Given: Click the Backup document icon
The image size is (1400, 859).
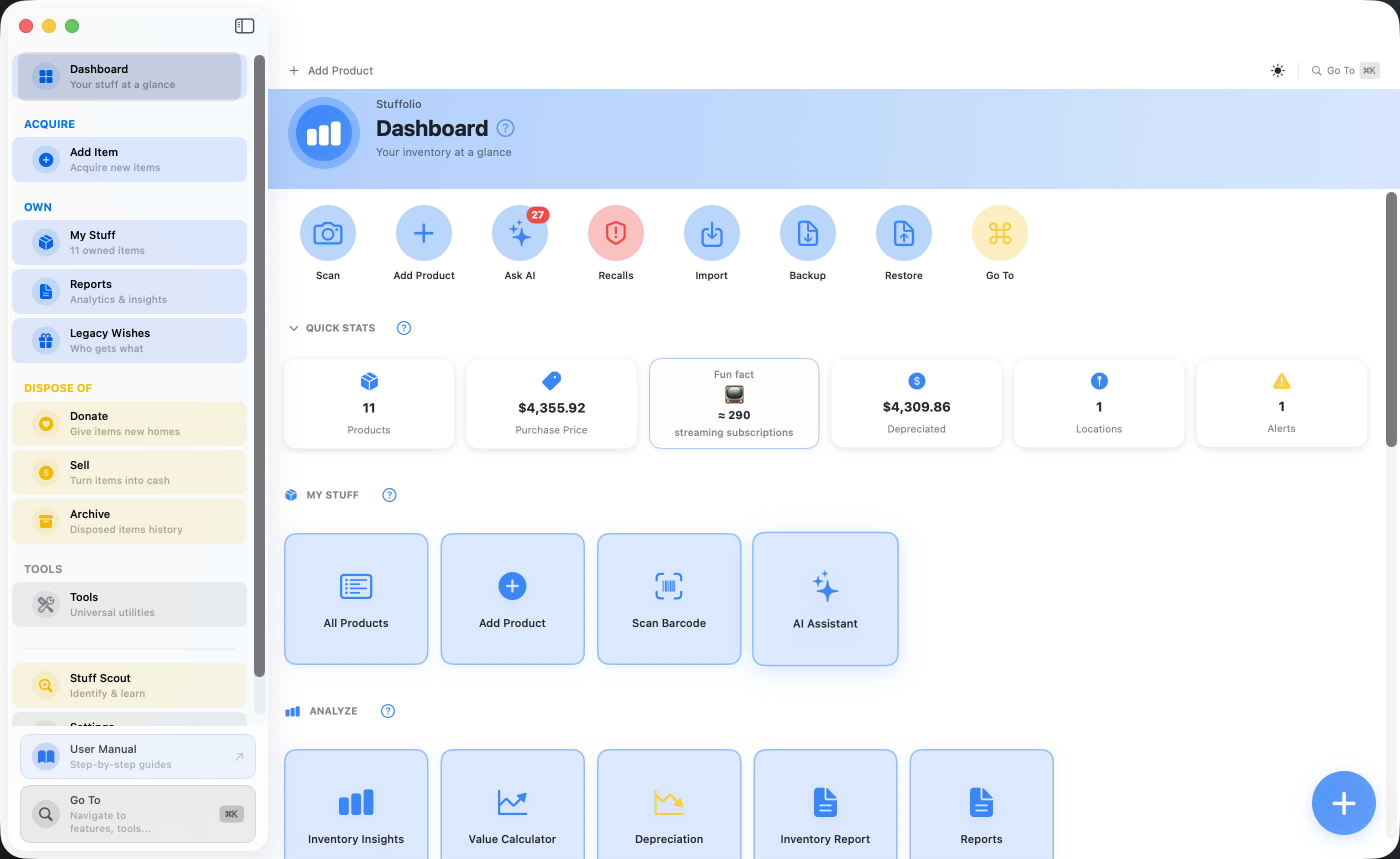Looking at the screenshot, I should (x=807, y=233).
